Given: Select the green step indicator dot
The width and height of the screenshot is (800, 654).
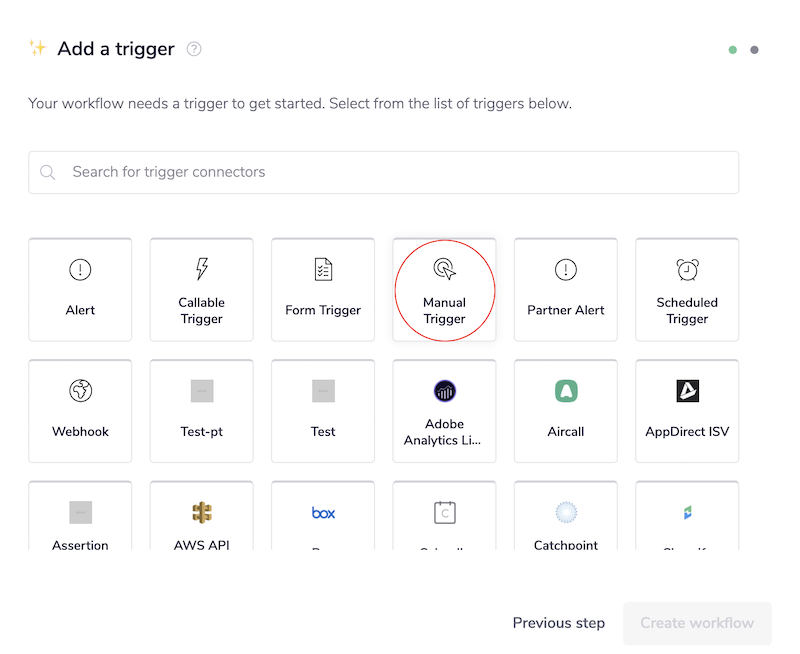Looking at the screenshot, I should pyautogui.click(x=732, y=48).
